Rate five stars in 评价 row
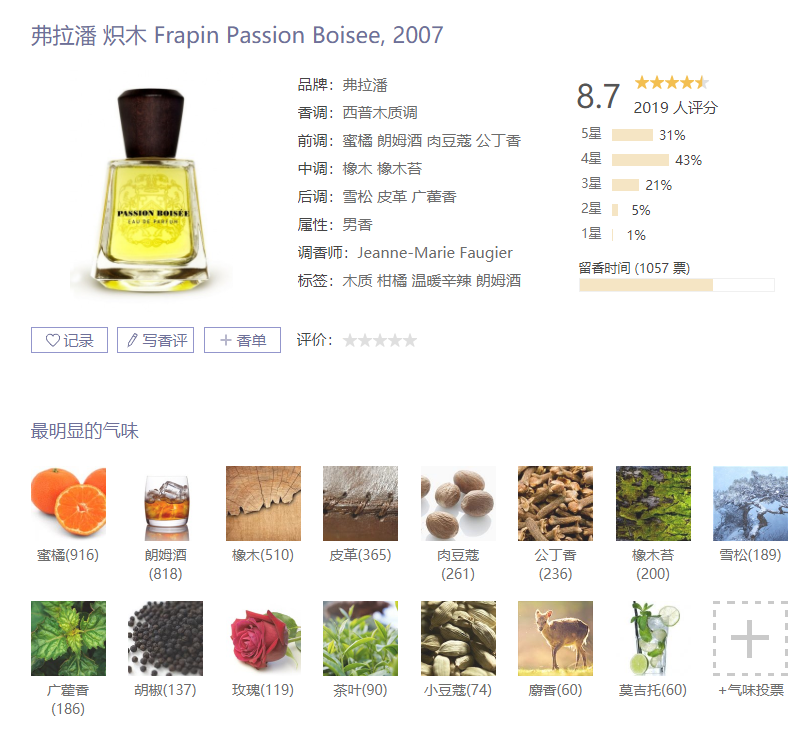The image size is (805, 734). coord(410,340)
